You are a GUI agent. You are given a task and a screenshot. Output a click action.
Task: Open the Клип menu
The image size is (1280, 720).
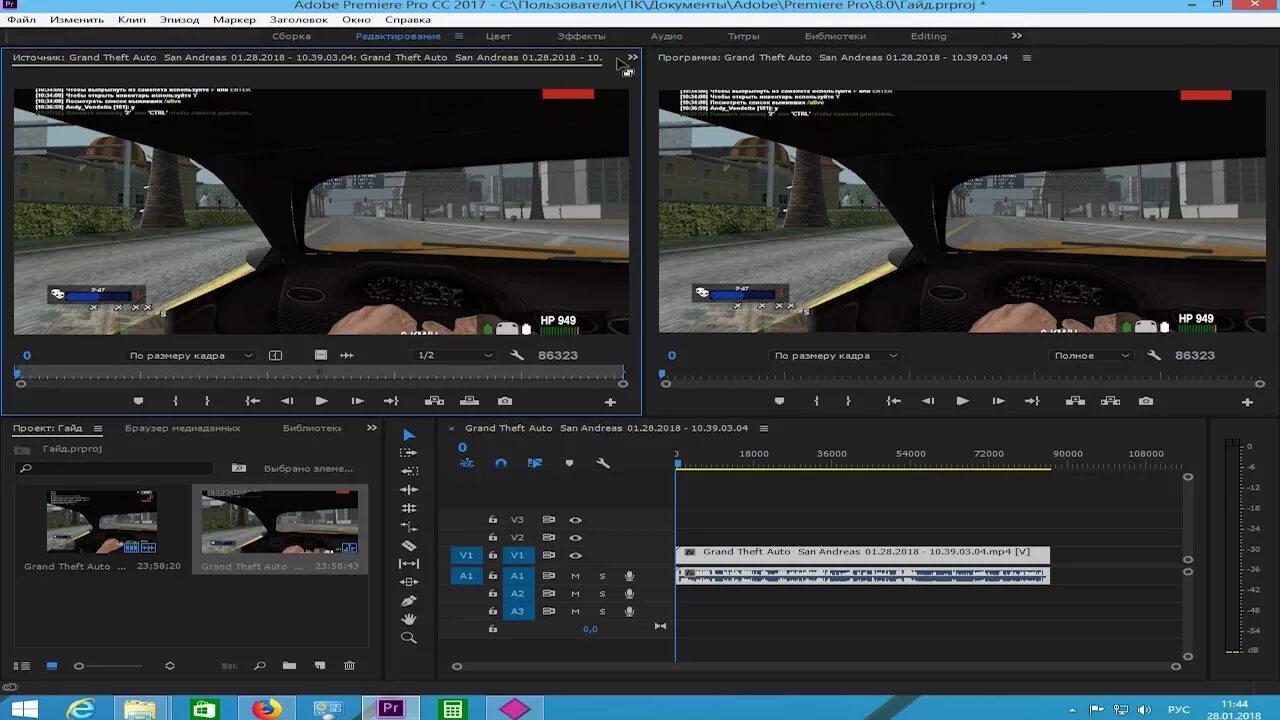[x=131, y=20]
